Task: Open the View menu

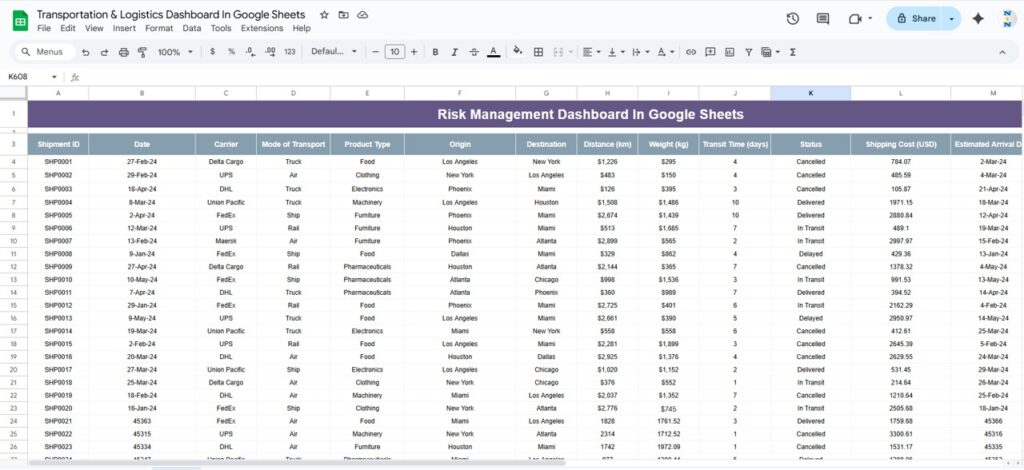Action: 94,28
